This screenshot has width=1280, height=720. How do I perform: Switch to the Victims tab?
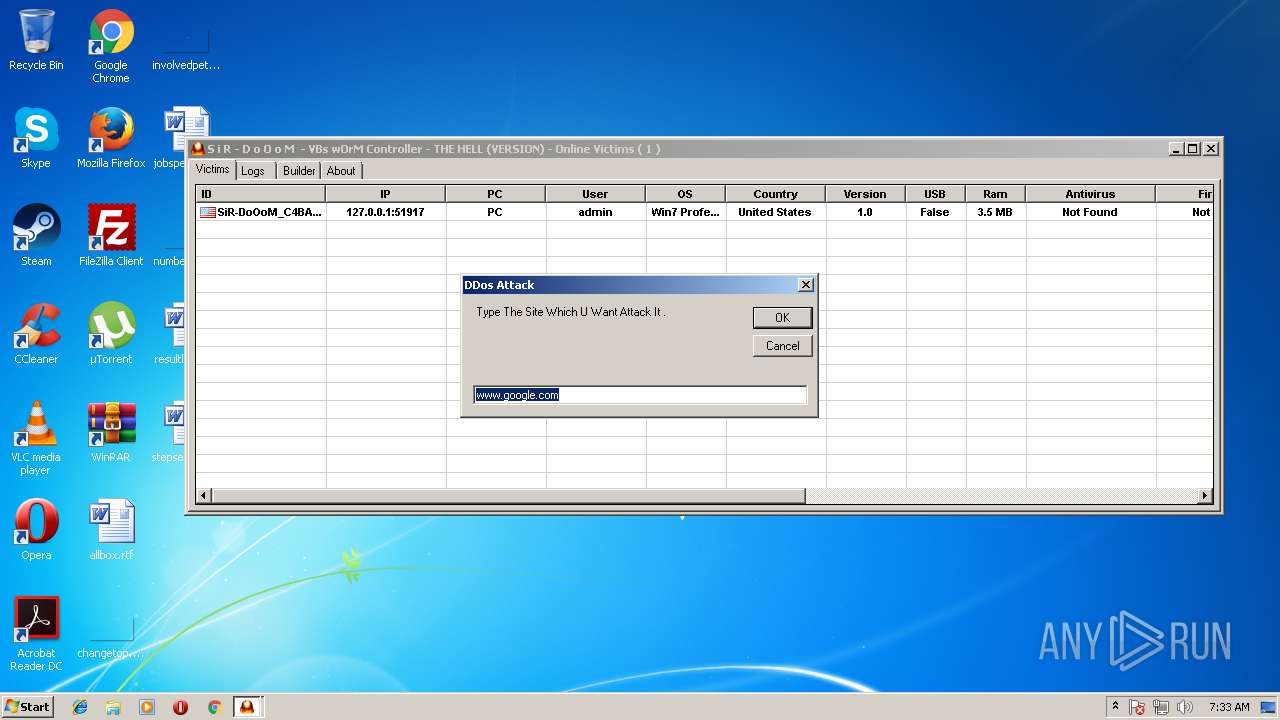(213, 169)
